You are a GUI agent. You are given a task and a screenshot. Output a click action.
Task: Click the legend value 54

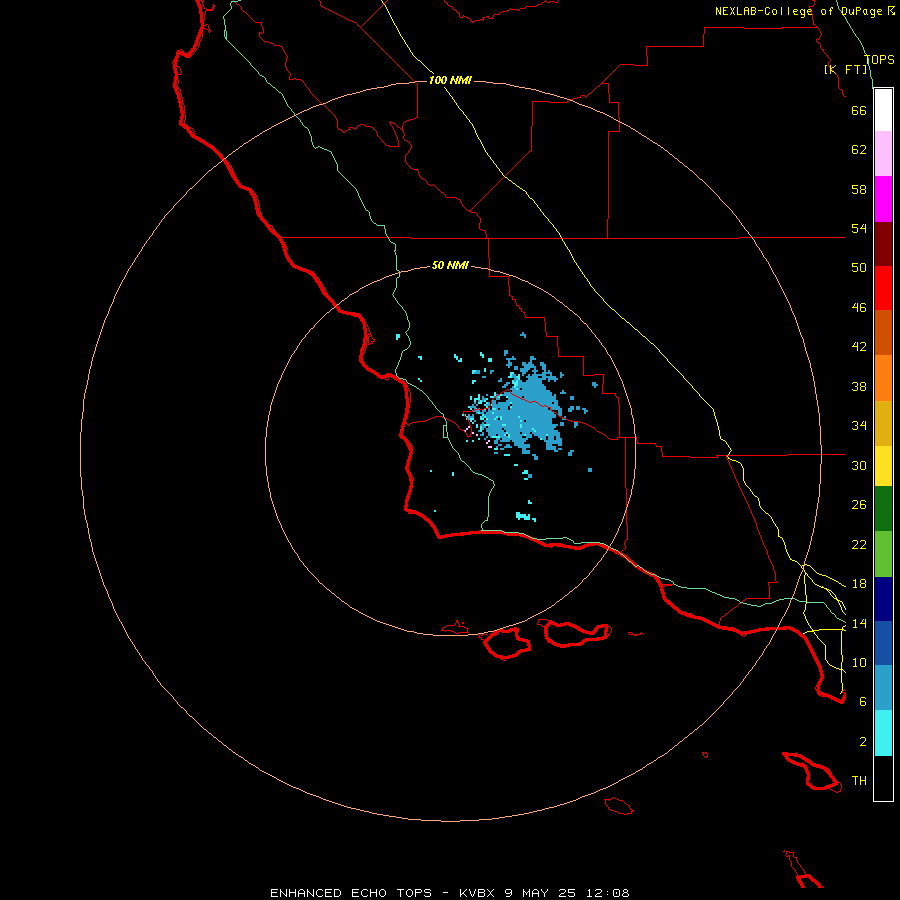[859, 228]
